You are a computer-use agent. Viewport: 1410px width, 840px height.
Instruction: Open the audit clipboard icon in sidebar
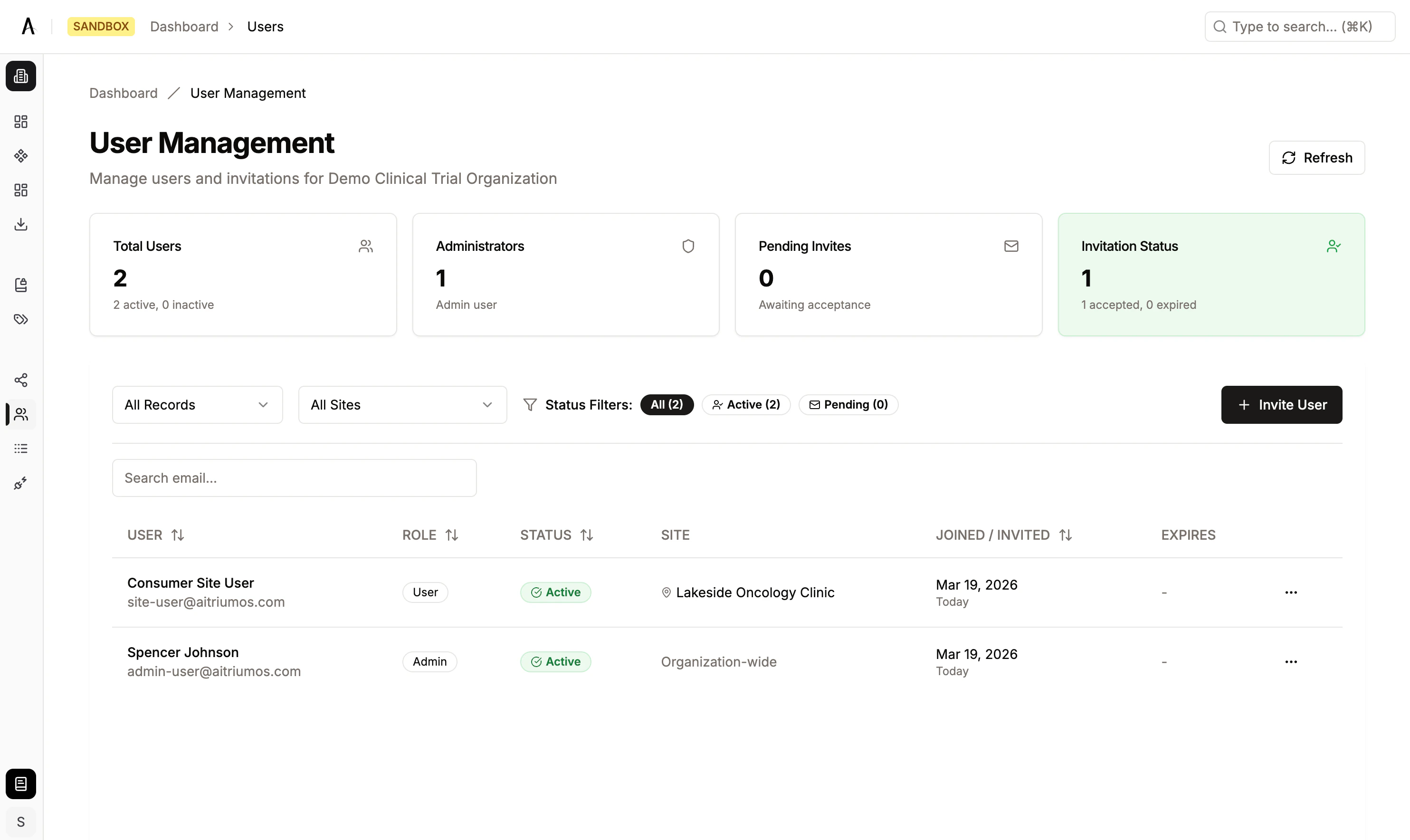coord(21,285)
